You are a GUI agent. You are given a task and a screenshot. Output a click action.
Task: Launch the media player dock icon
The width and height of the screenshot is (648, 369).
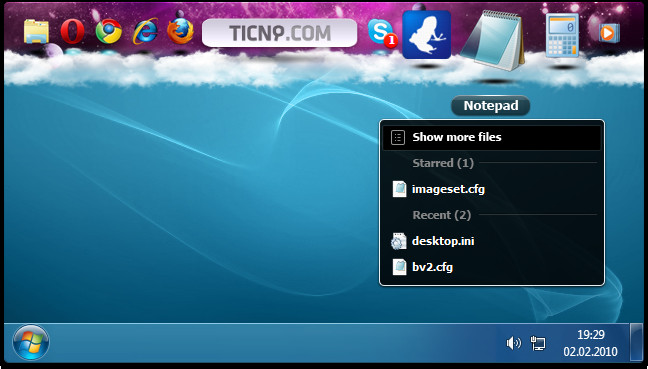609,33
